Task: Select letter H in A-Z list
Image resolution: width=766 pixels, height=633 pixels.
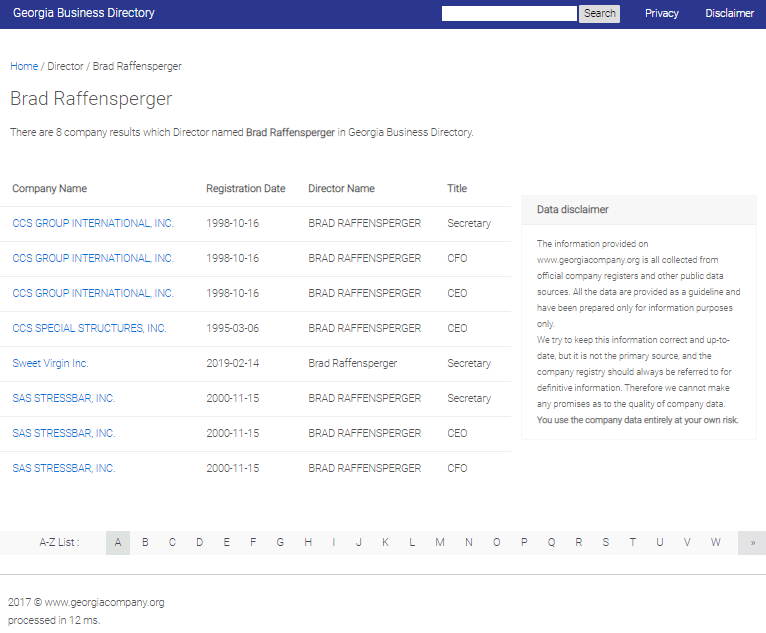Action: (x=308, y=543)
